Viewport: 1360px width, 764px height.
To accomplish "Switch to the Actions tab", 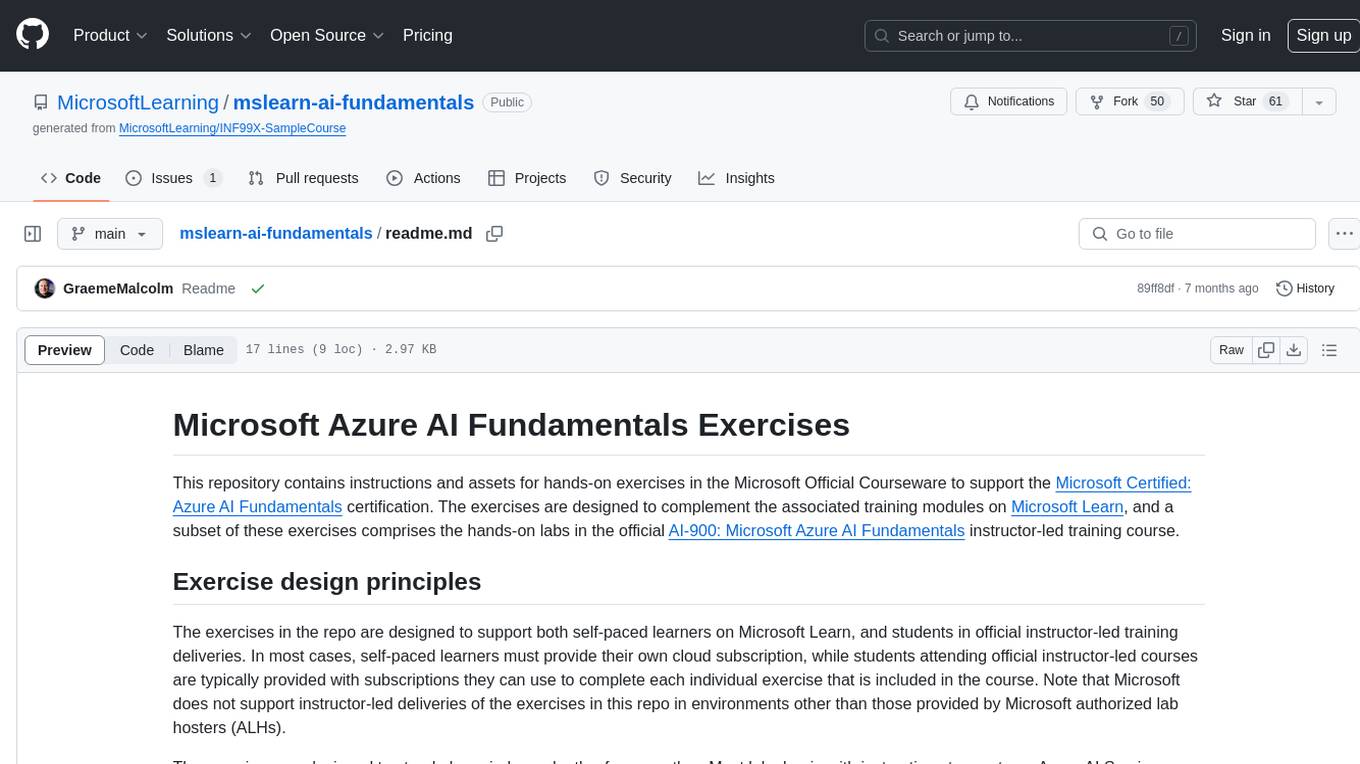I will click(x=423, y=178).
